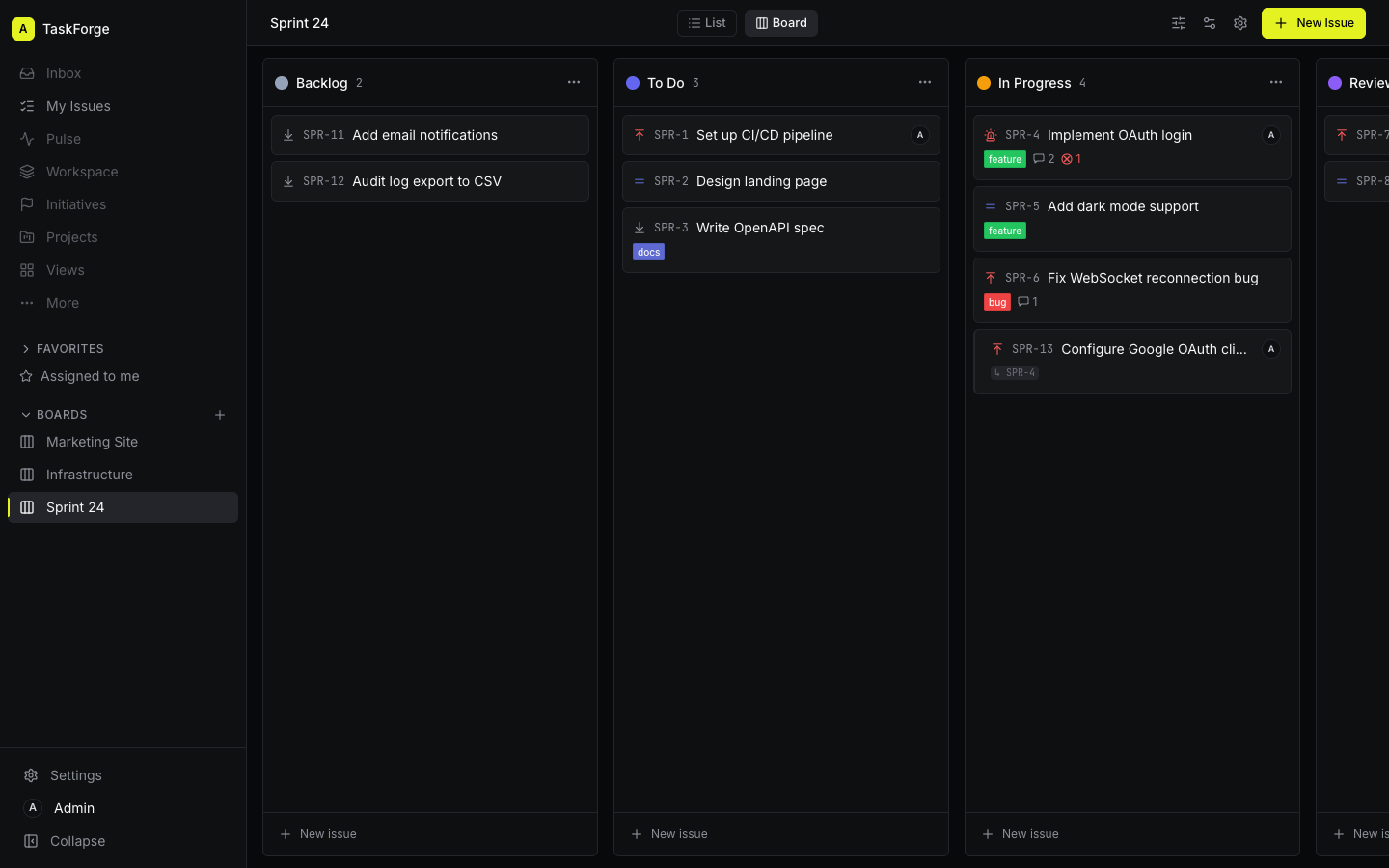Viewport: 1389px width, 868px height.
Task: Open Write OpenAPI spec card
Action: 781,240
